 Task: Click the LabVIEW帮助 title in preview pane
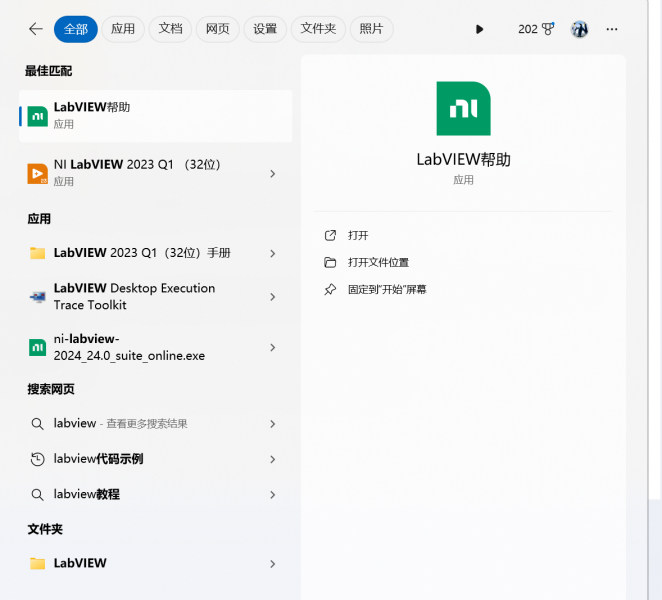[463, 160]
